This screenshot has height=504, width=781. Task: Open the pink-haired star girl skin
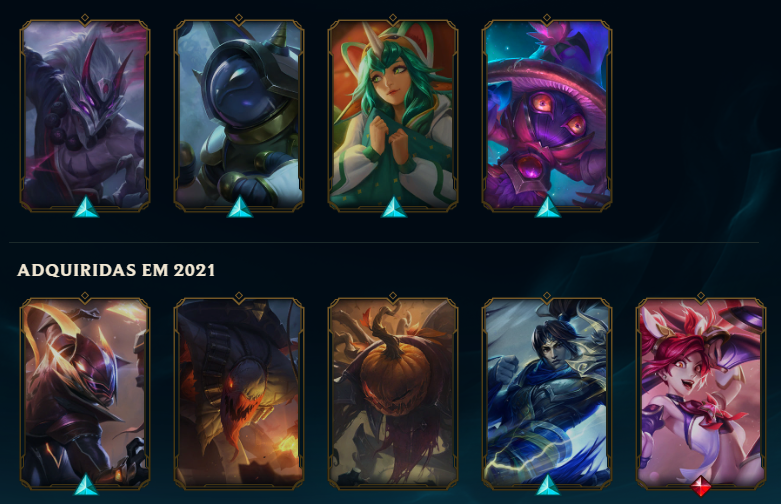click(701, 393)
